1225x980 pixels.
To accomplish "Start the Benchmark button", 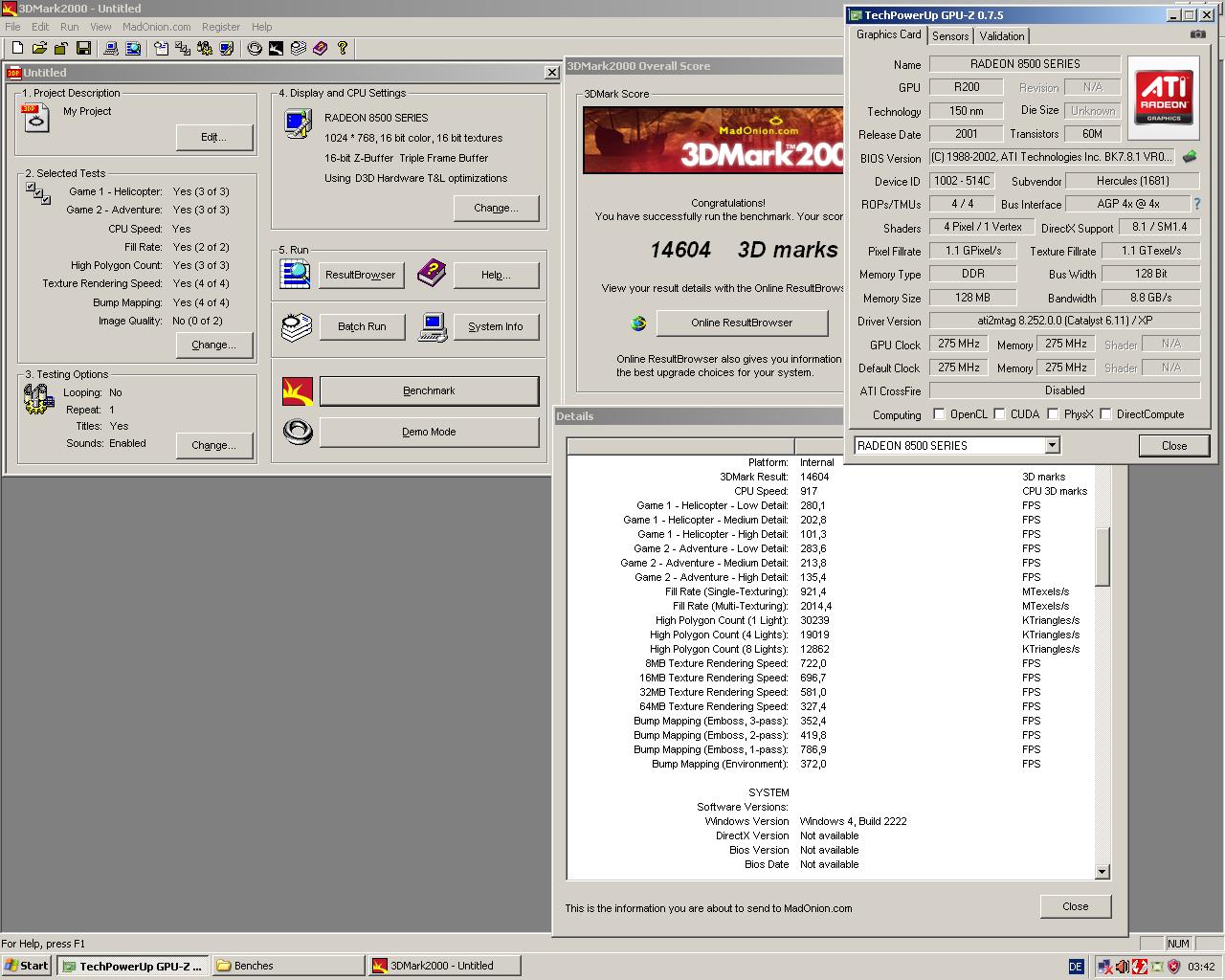I will pyautogui.click(x=429, y=390).
